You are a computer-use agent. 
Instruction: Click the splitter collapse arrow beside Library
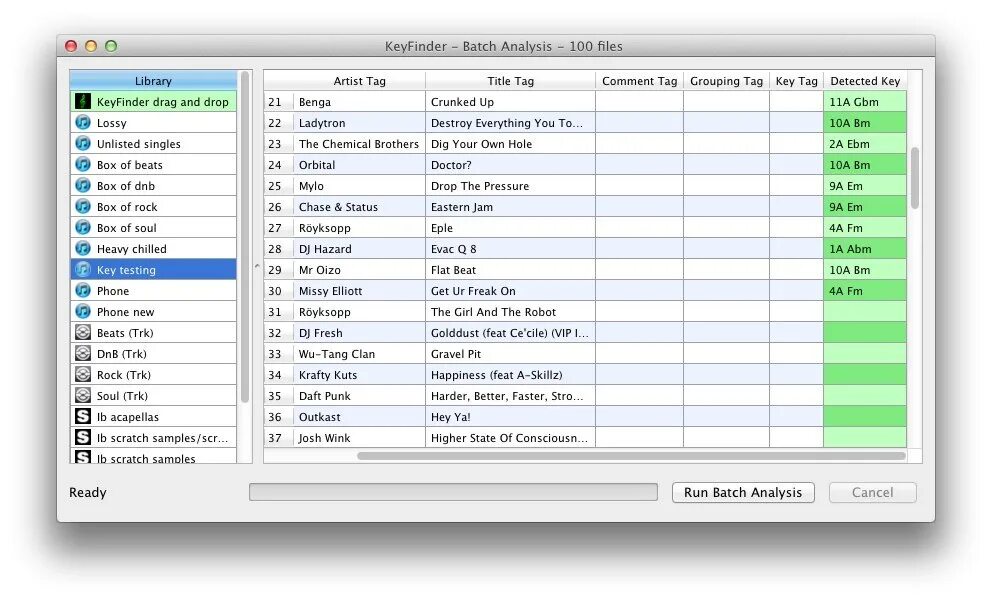[x=257, y=266]
